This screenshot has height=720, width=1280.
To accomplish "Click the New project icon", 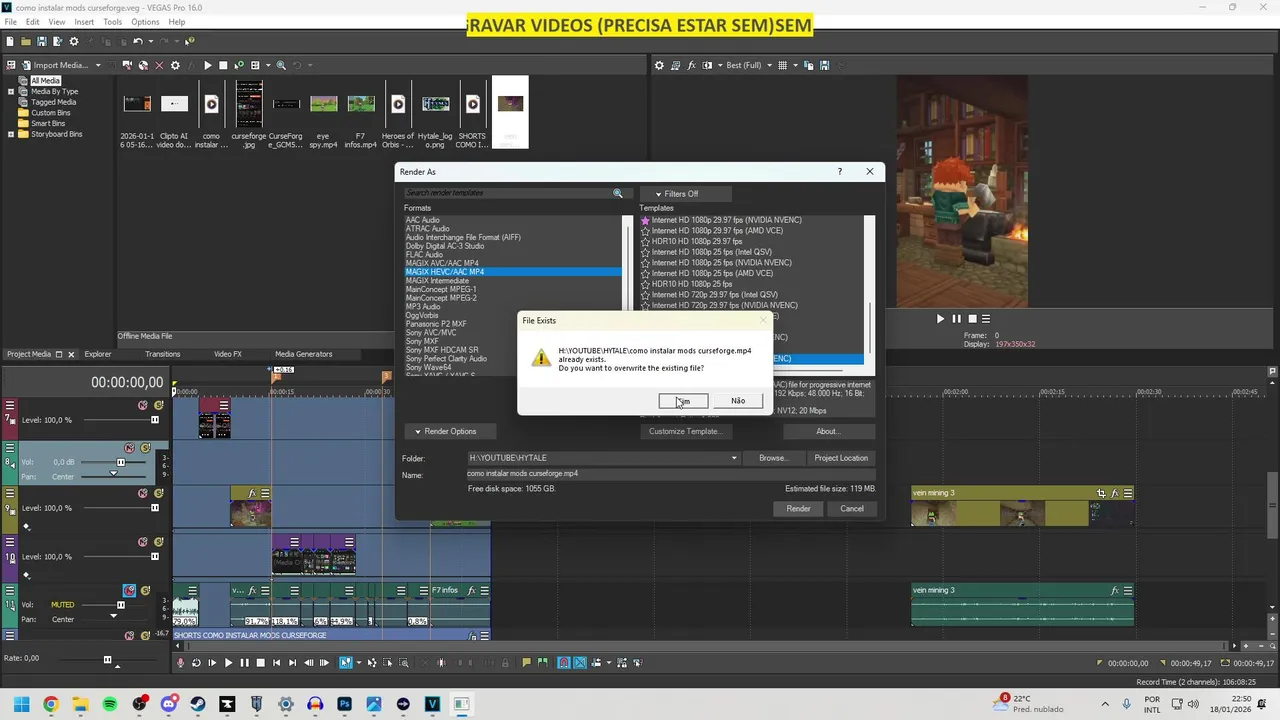I will click(x=10, y=41).
